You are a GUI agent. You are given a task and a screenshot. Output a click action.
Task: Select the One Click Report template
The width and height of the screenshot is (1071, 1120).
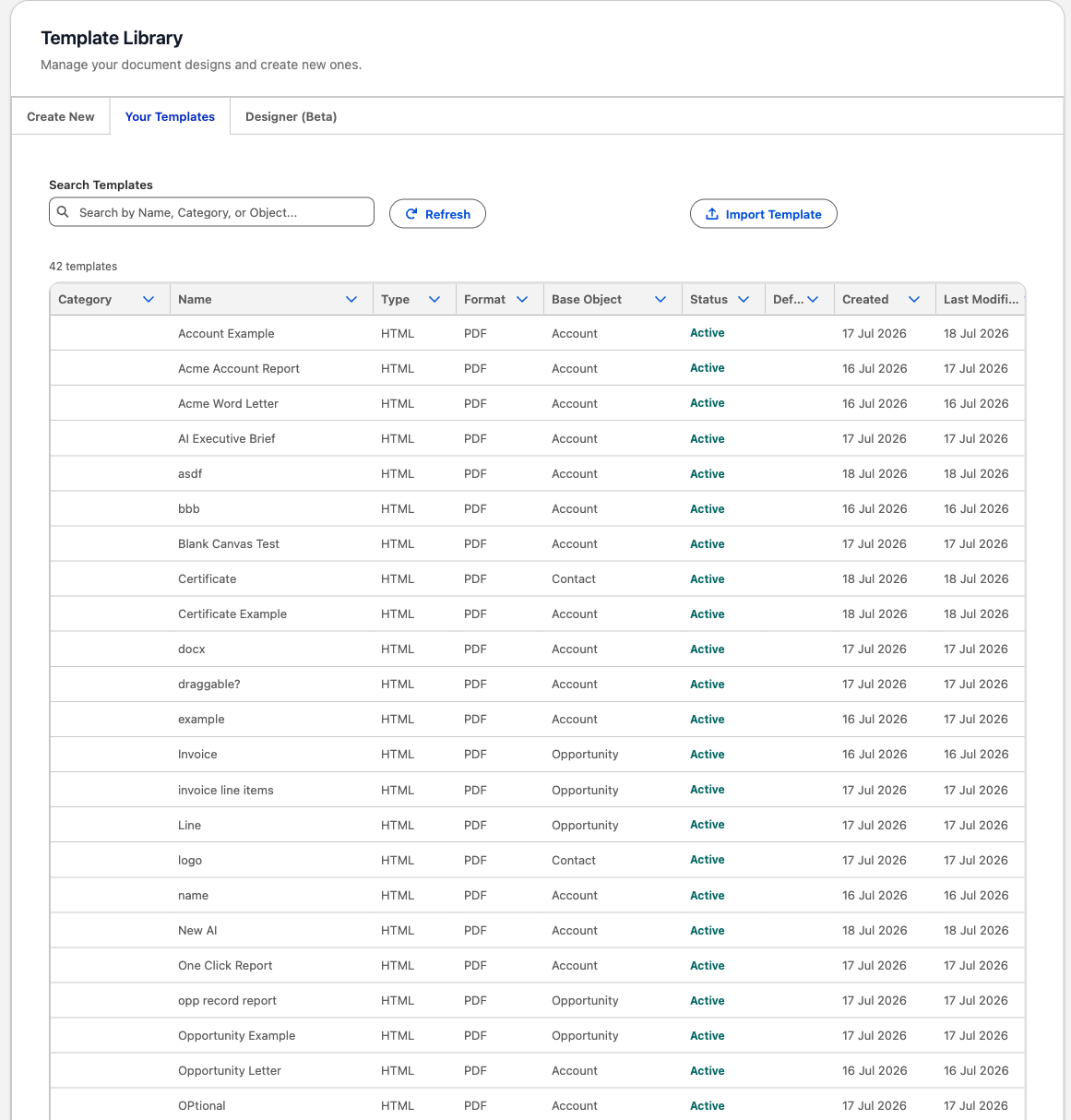(225, 965)
